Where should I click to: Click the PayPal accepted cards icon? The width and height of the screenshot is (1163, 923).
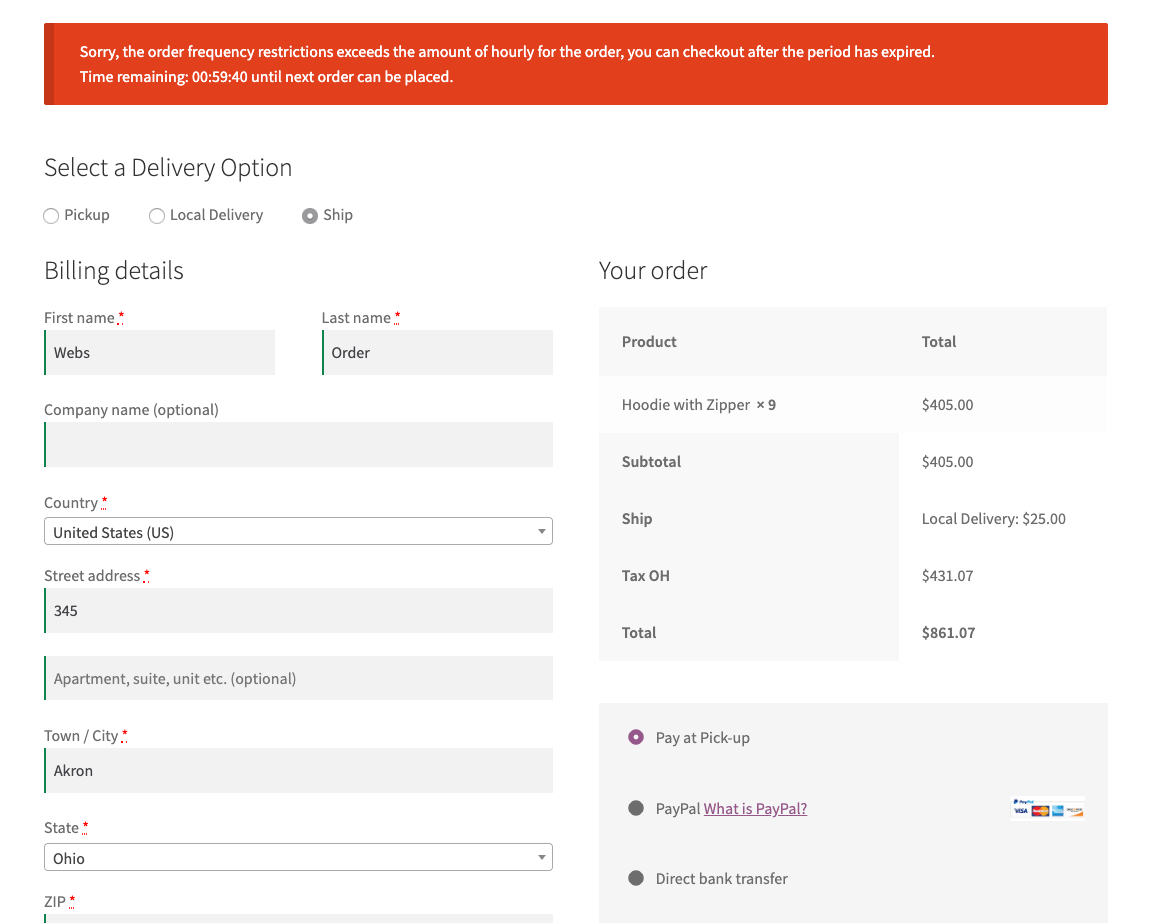point(1047,808)
